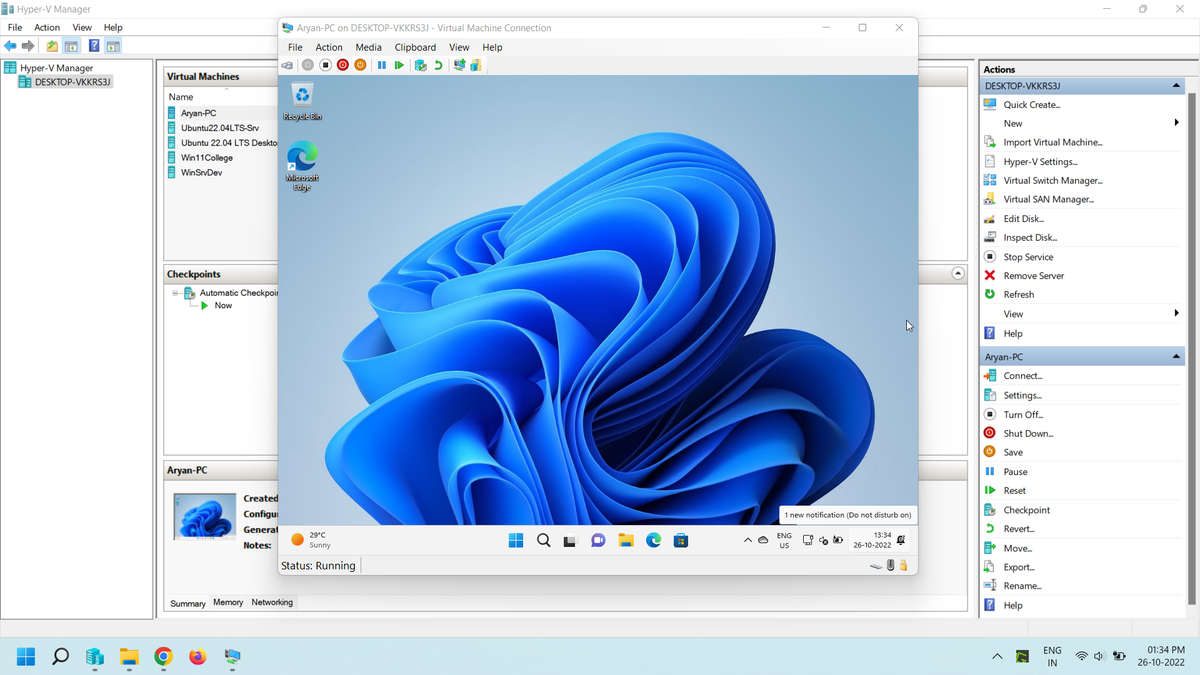Image resolution: width=1200 pixels, height=675 pixels.
Task: Collapse the Checkpoints pane chevron
Action: click(x=958, y=273)
